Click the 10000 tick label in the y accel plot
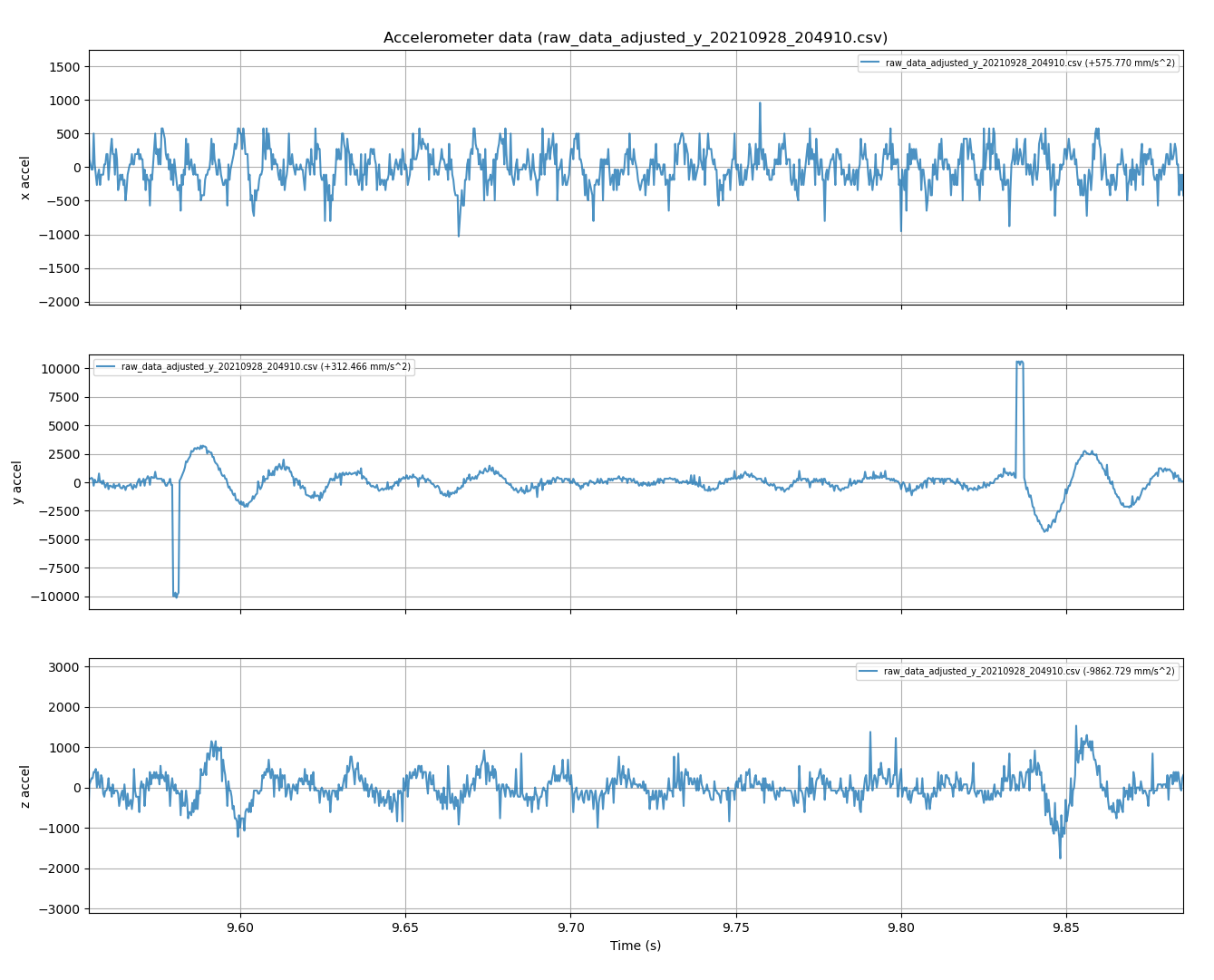The height and width of the screenshot is (980, 1214). coord(62,366)
